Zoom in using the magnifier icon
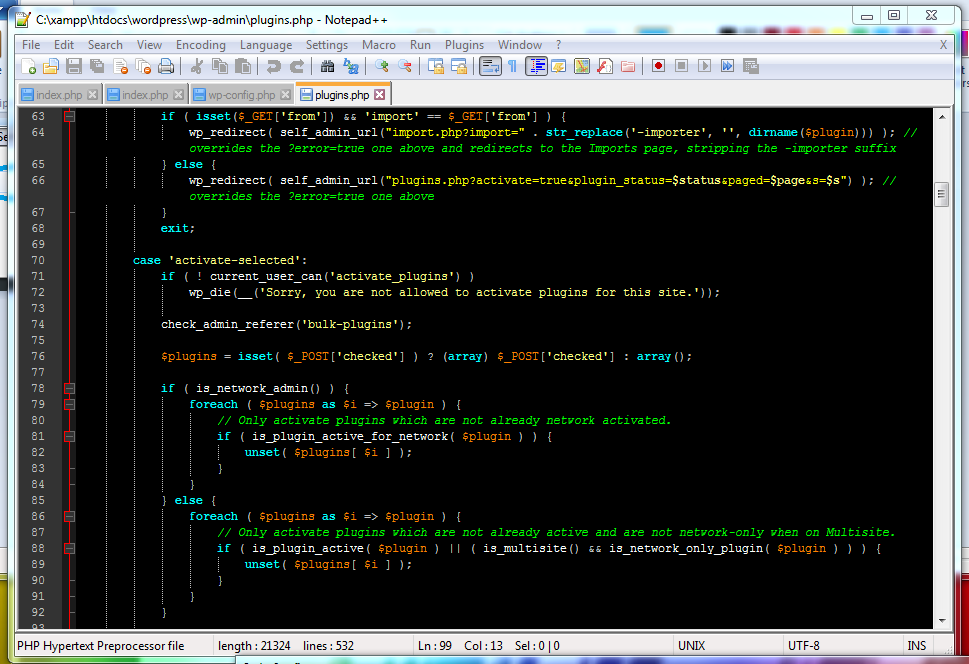This screenshot has width=969, height=664. [382, 66]
